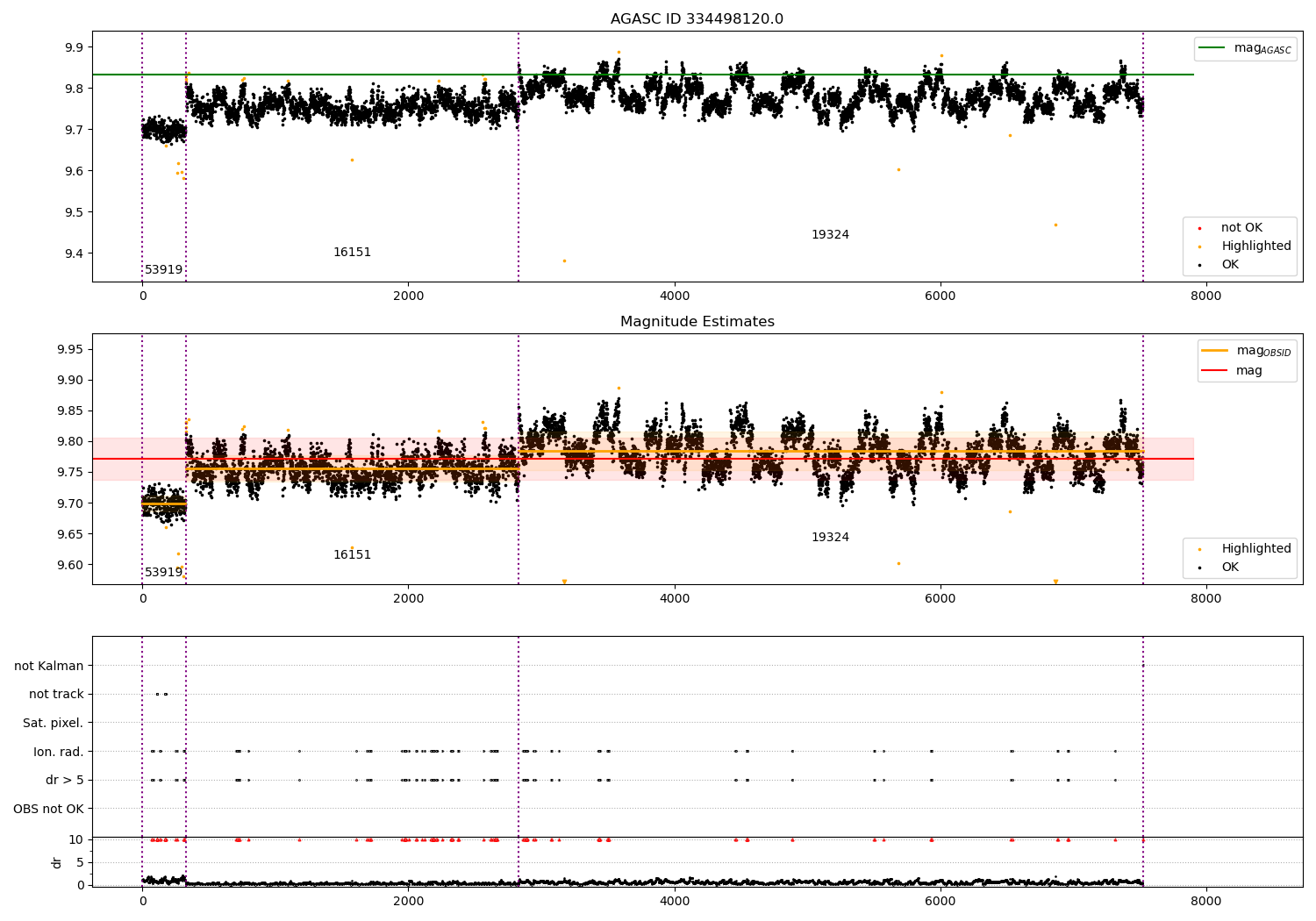
Task: Click the 'AGASC ID 334498120.0' plot title
Action: [697, 19]
